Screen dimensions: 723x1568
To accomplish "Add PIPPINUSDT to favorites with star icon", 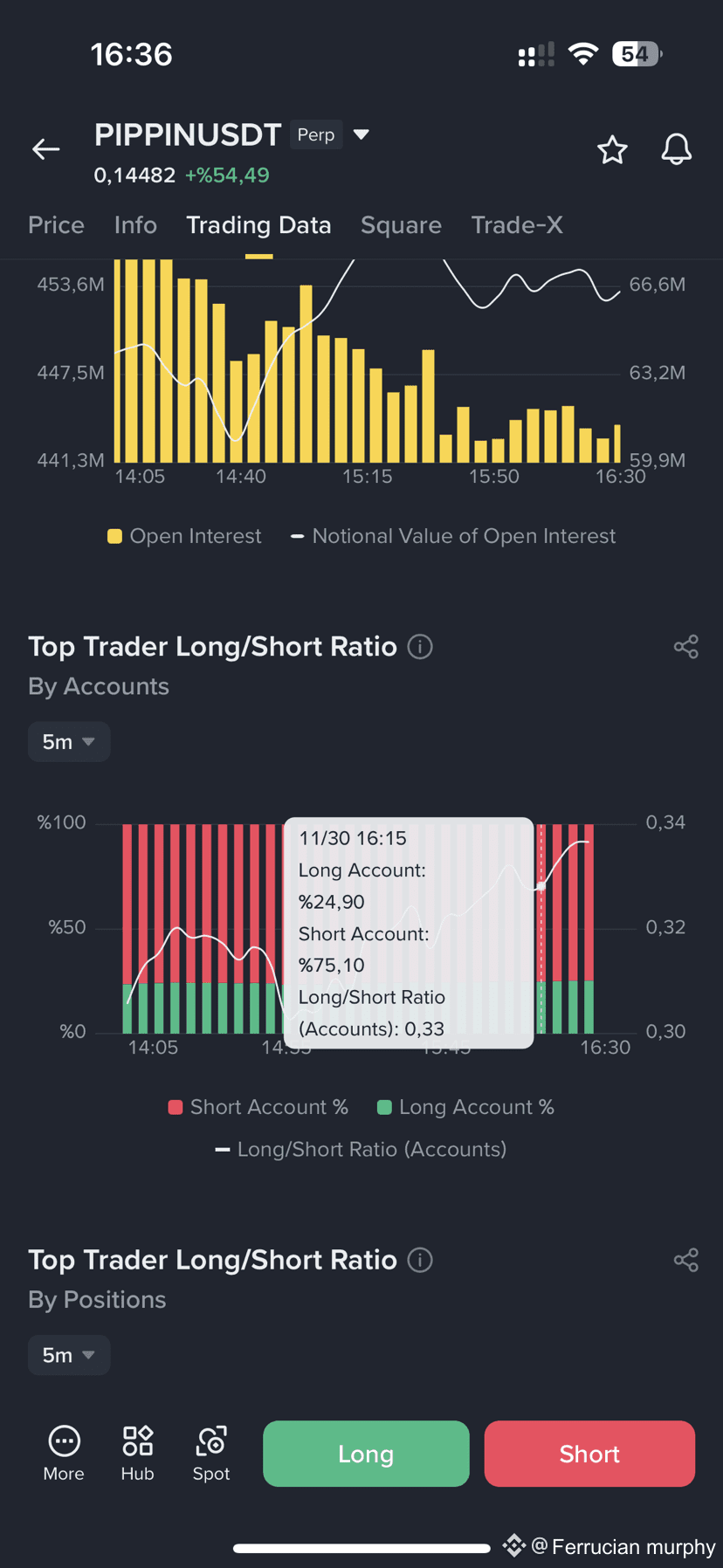I will (x=612, y=150).
